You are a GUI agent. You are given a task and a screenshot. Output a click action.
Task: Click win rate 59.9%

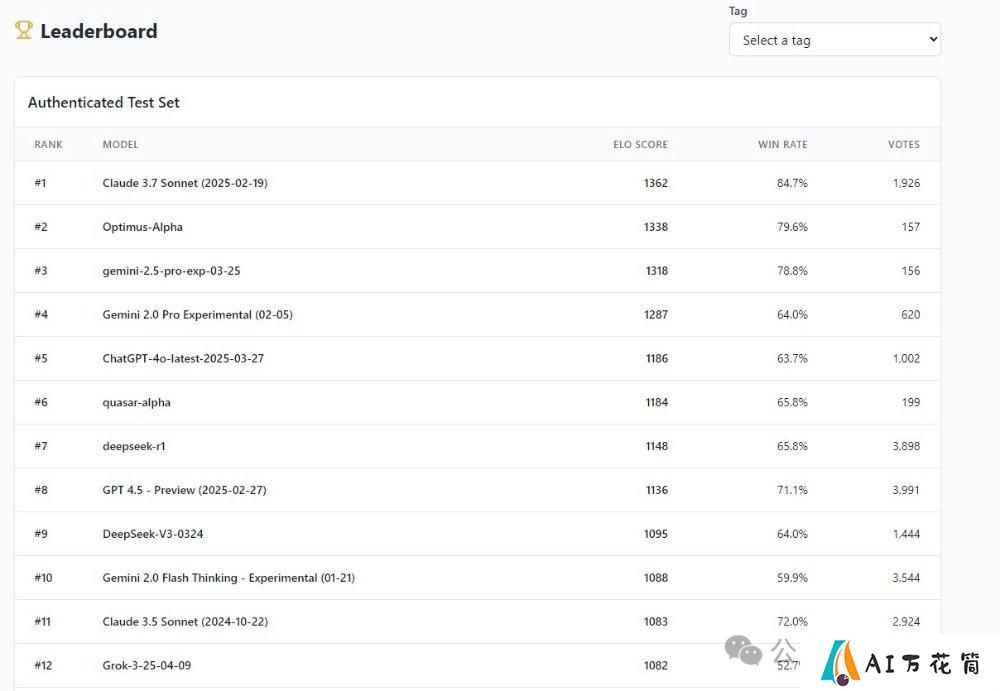click(x=792, y=577)
